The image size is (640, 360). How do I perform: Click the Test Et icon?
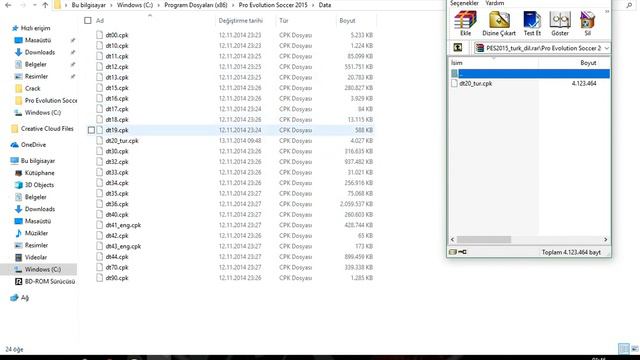tap(532, 23)
